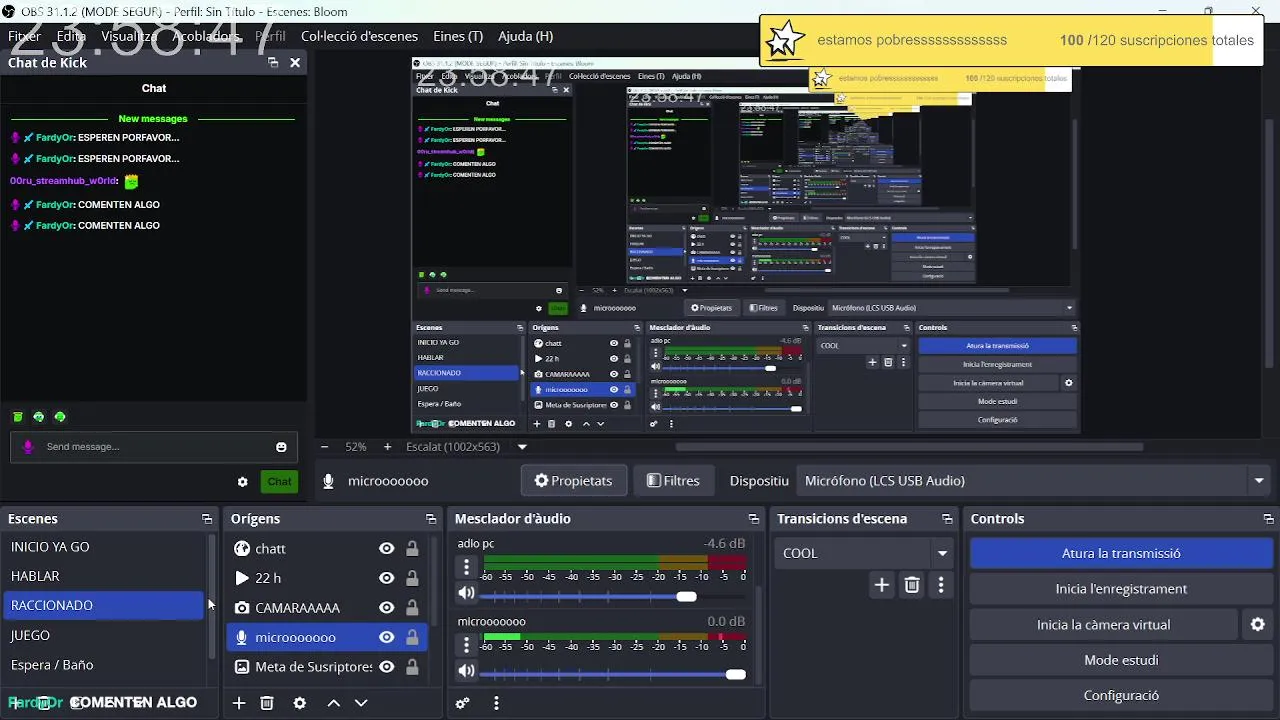Toggle visibility of chatt source

click(x=386, y=548)
